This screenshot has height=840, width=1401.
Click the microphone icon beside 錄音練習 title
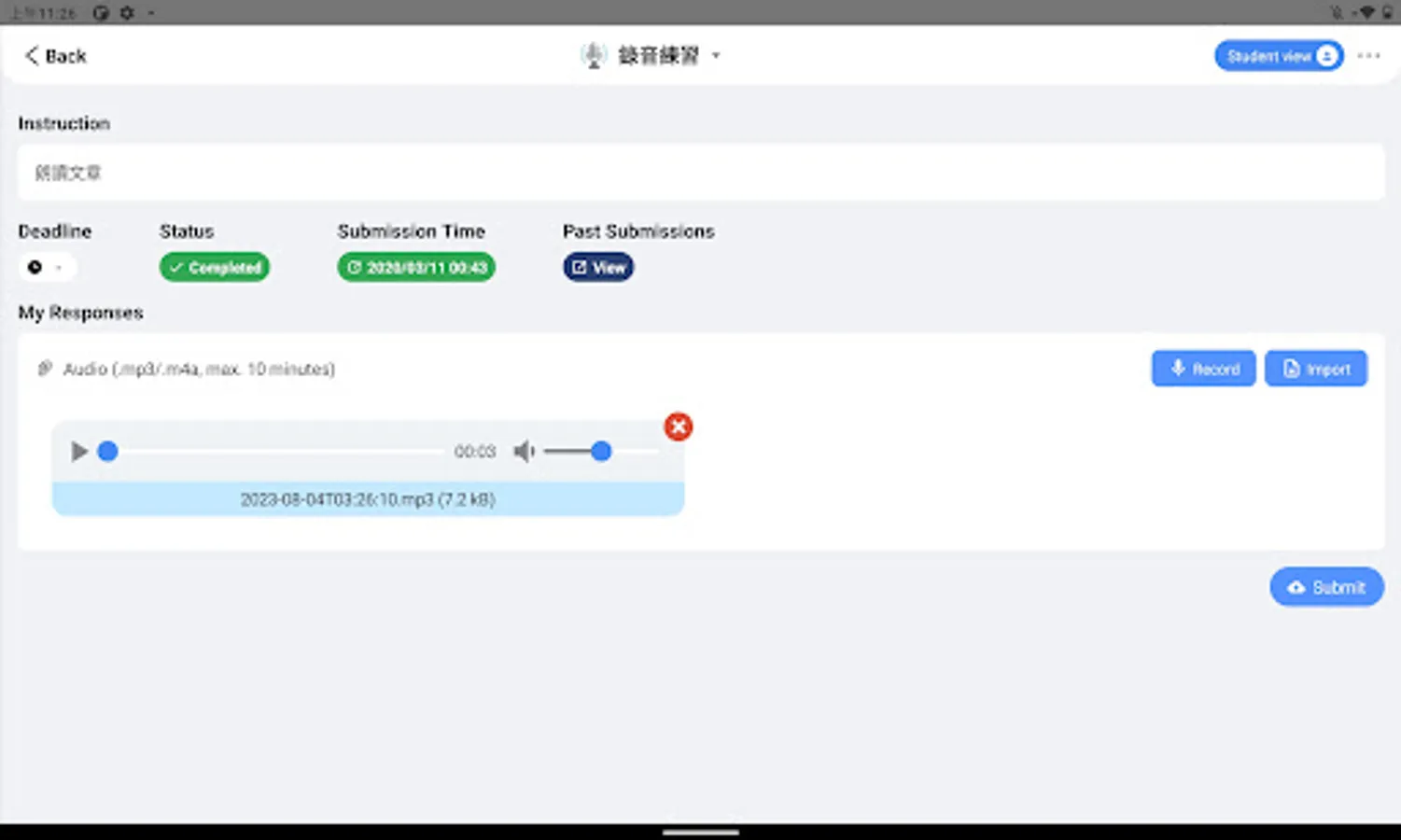point(594,55)
